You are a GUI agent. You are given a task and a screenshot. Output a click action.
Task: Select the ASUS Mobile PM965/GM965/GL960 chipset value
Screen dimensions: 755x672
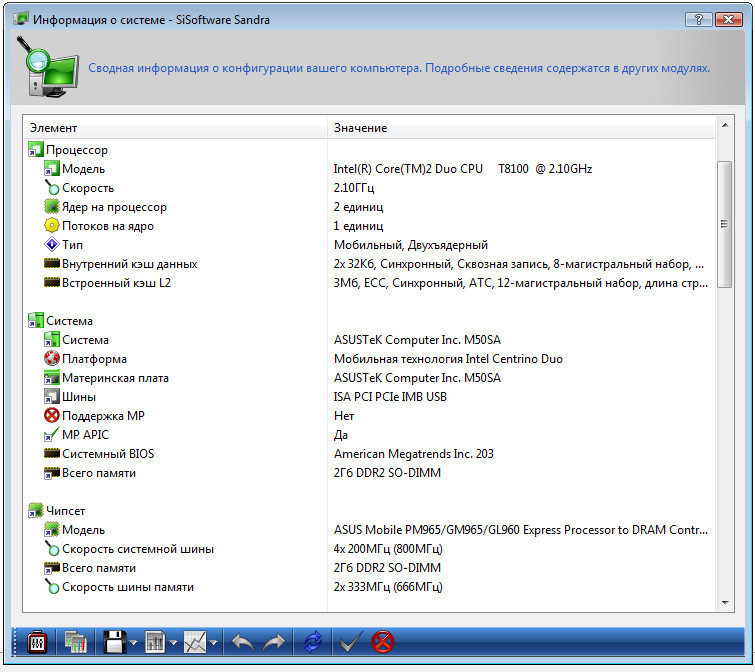pyautogui.click(x=521, y=530)
